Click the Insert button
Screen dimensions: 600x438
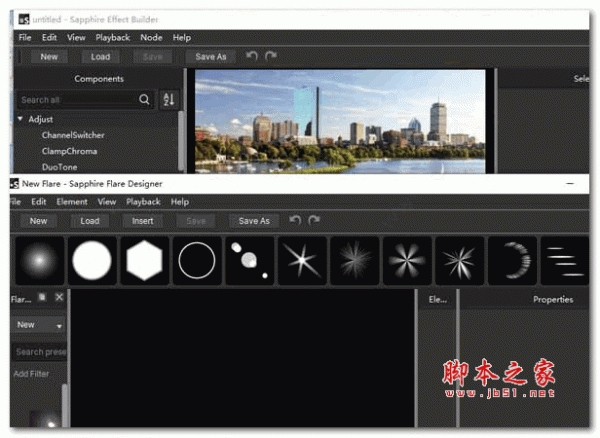click(x=143, y=221)
